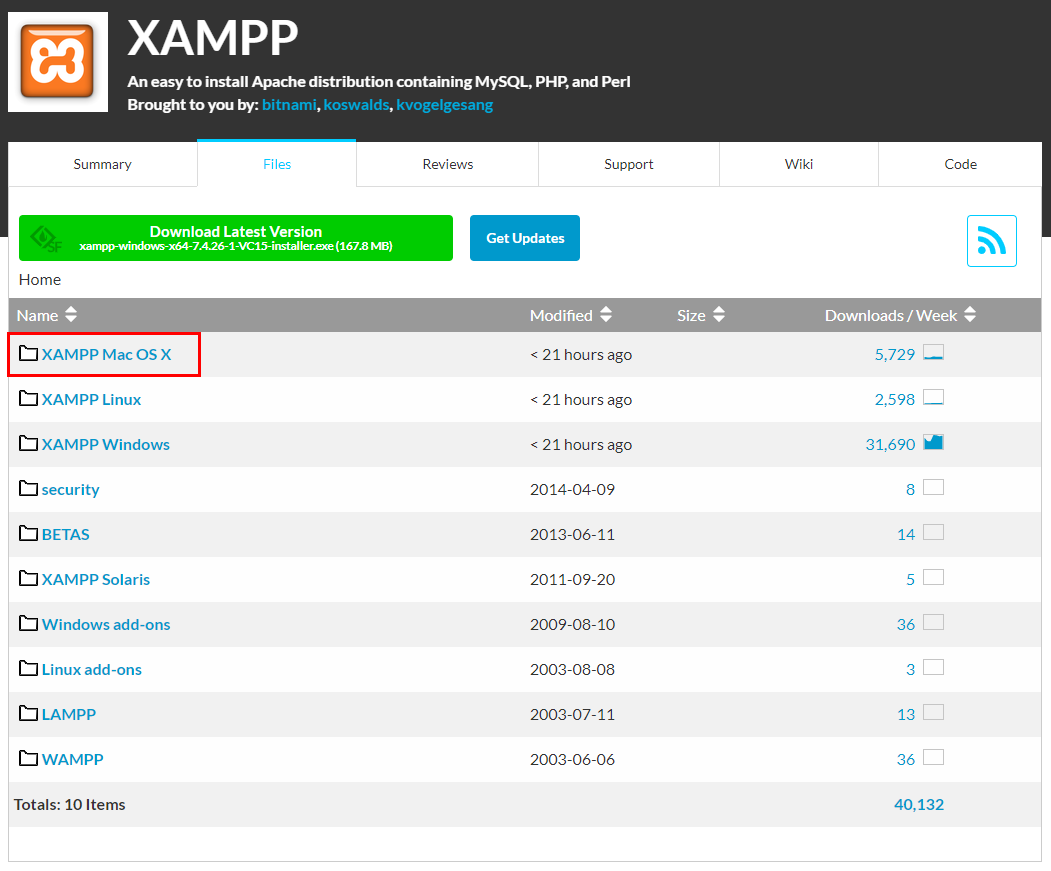
Task: Click the 5,729 weekly downloads figure
Action: coord(895,354)
